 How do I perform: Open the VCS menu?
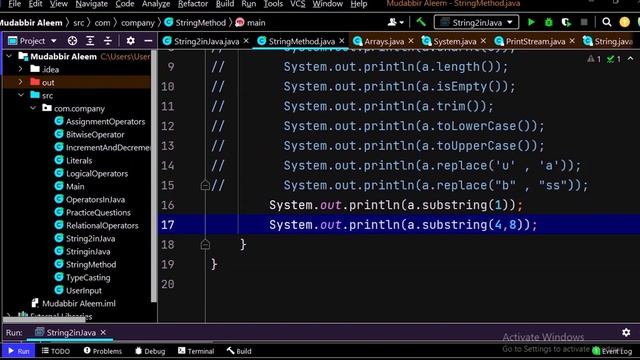(x=298, y=4)
